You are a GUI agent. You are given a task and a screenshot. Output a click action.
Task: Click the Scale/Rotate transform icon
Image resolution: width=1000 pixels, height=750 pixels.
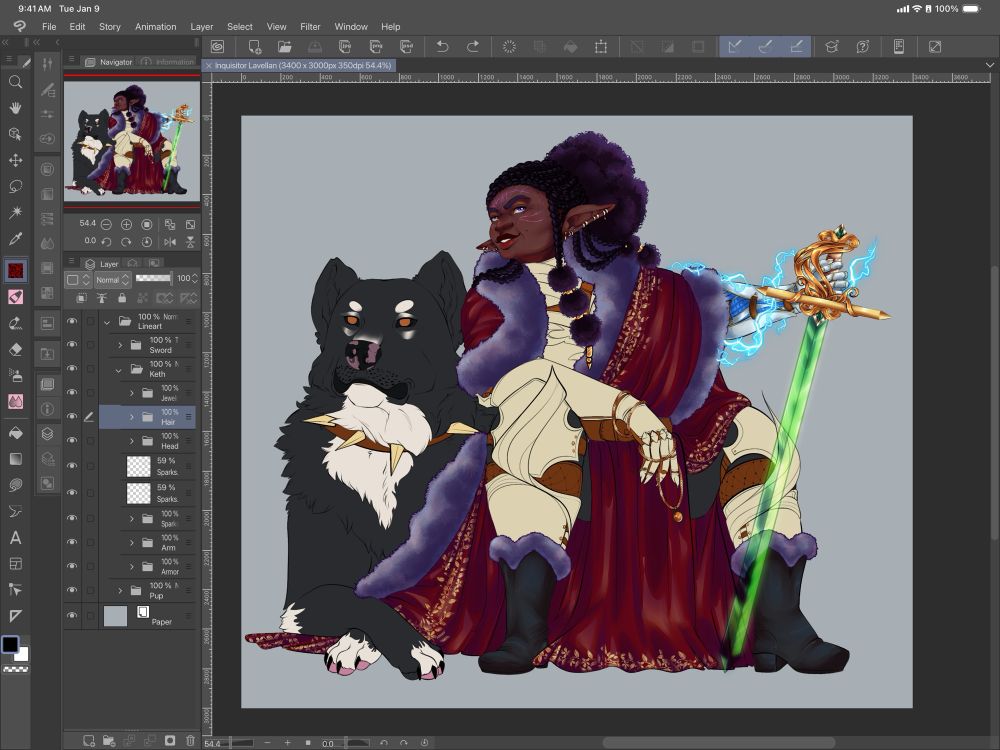601,47
